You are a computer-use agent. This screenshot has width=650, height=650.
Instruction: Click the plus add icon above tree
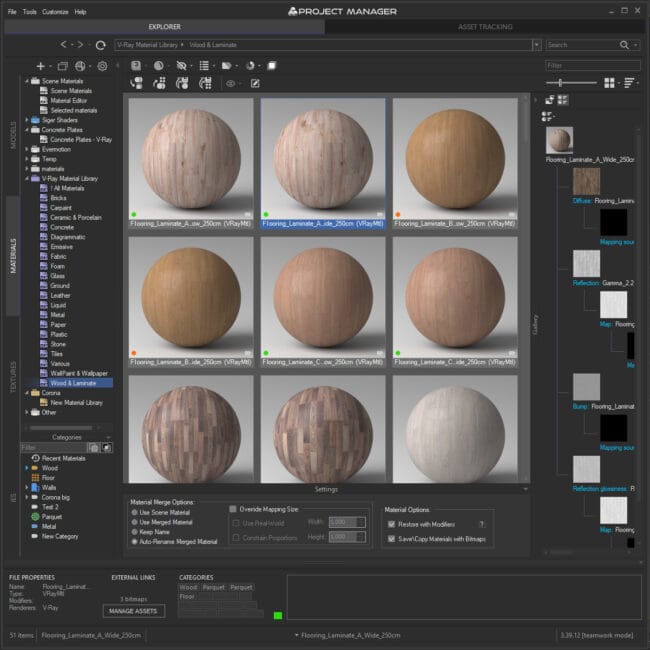[41, 66]
